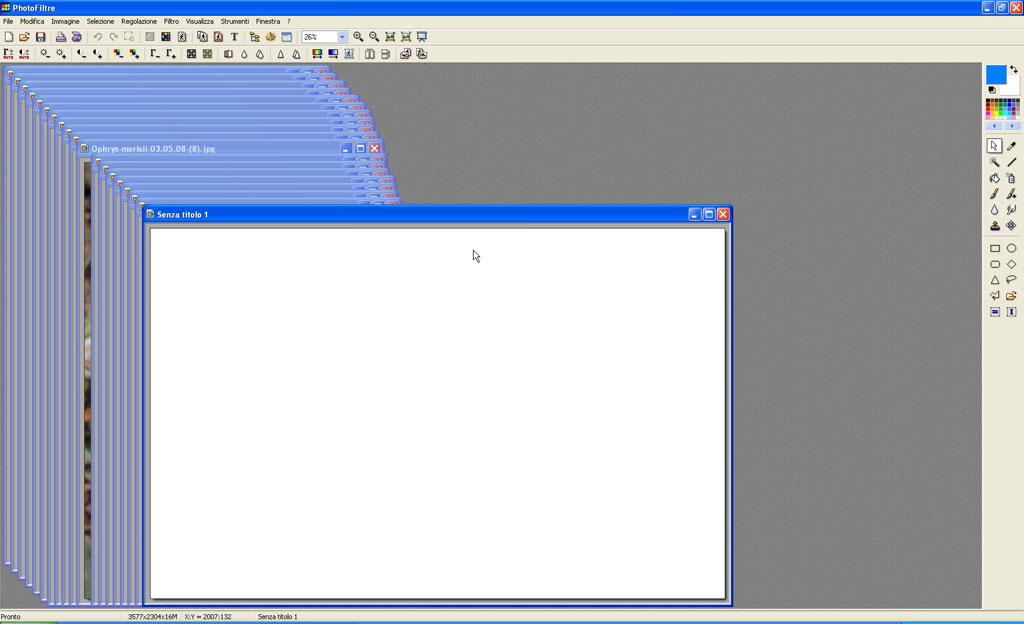Select the Pipette eyedropper tool
Image resolution: width=1024 pixels, height=624 pixels.
click(x=1012, y=146)
